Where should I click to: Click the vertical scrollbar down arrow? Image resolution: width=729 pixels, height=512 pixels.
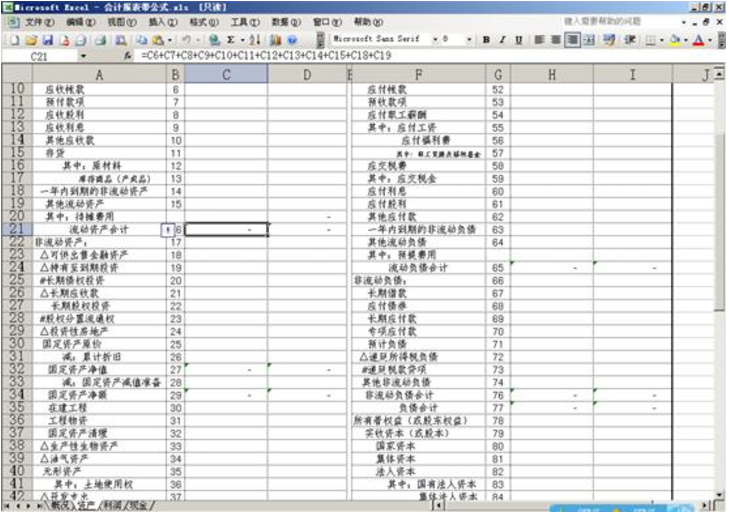pyautogui.click(x=719, y=496)
